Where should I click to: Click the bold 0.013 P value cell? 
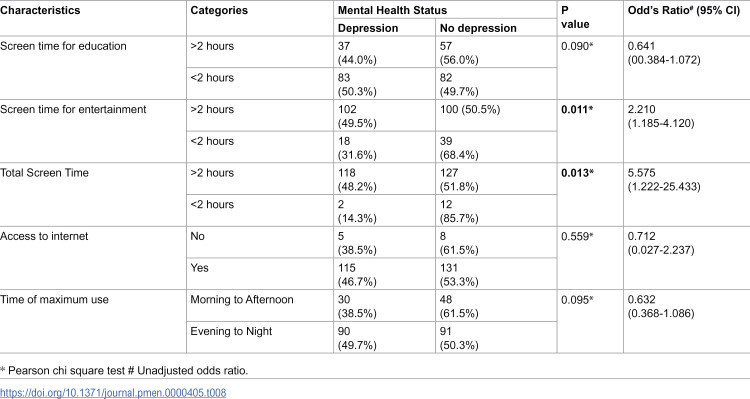577,173
